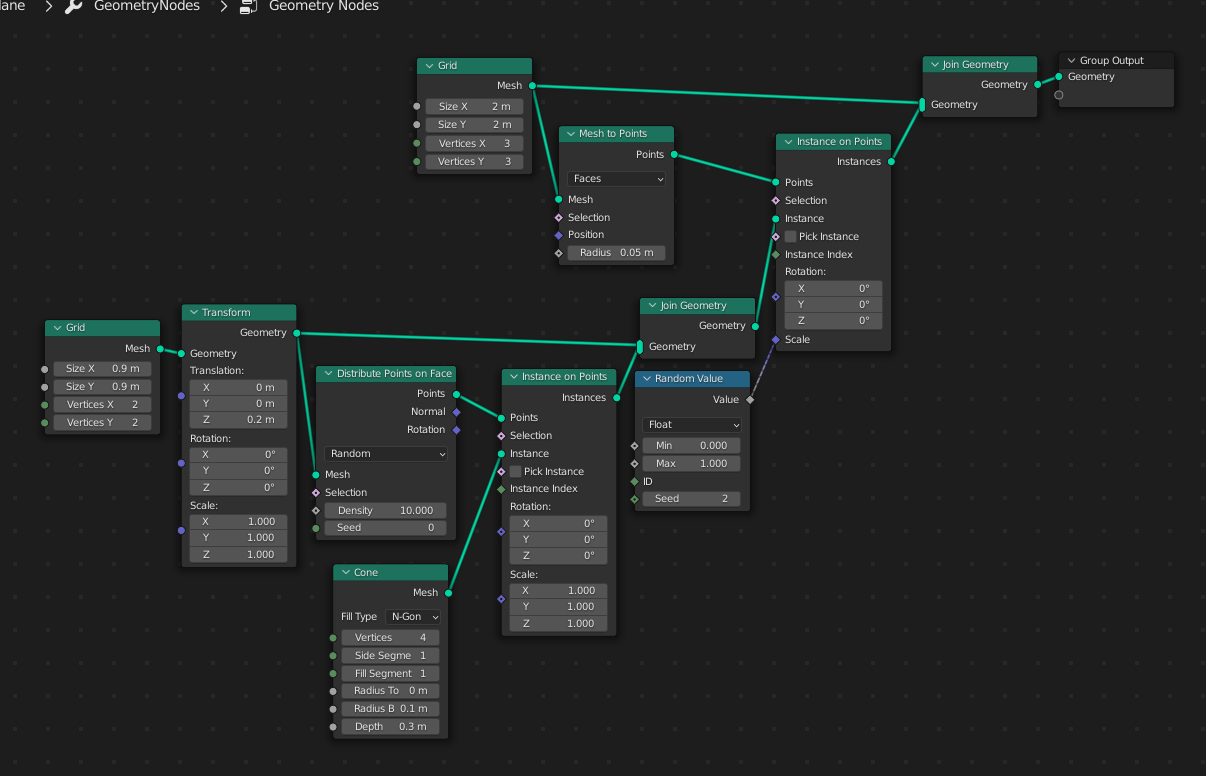
Task: Open the Faces mode dropdown in Mesh to Points
Action: coord(616,179)
